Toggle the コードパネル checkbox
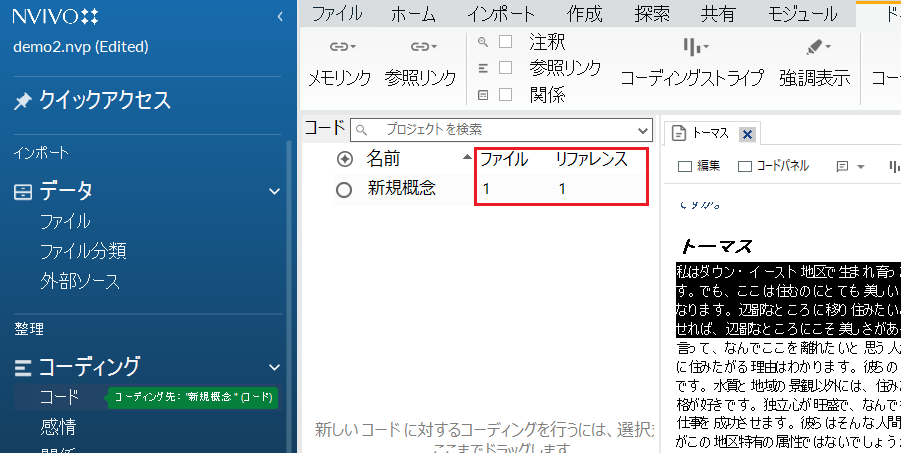The image size is (901, 453). (x=745, y=166)
